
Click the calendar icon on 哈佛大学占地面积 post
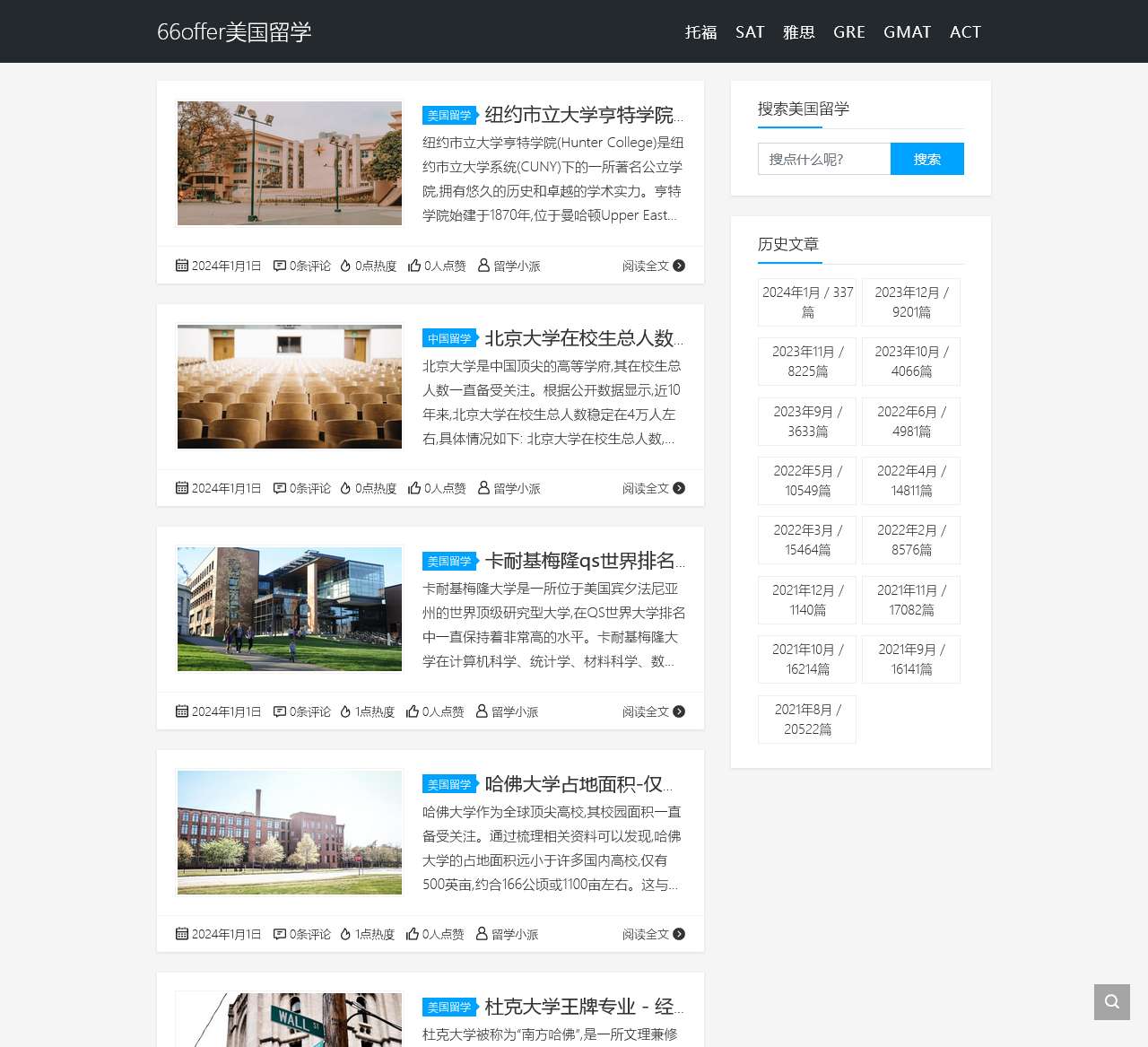tap(182, 934)
